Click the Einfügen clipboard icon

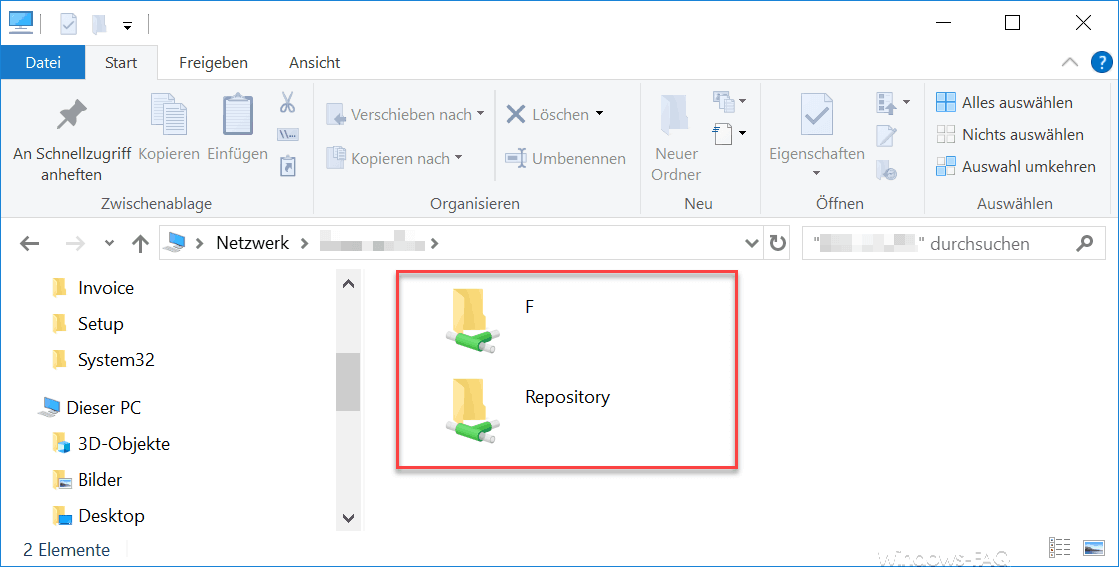(x=237, y=115)
